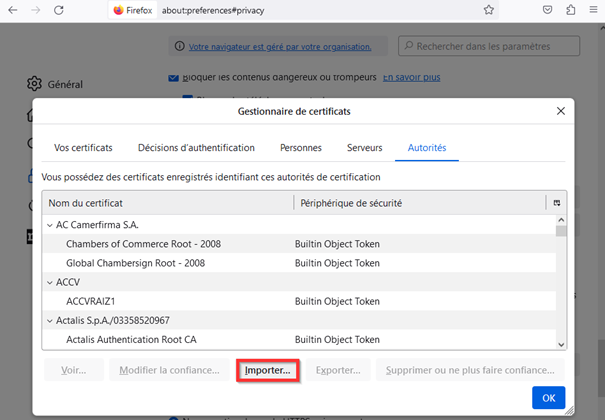Viewport: 605px width, 420px height.
Task: Open the column picker icon in certificate list
Action: coord(556,203)
